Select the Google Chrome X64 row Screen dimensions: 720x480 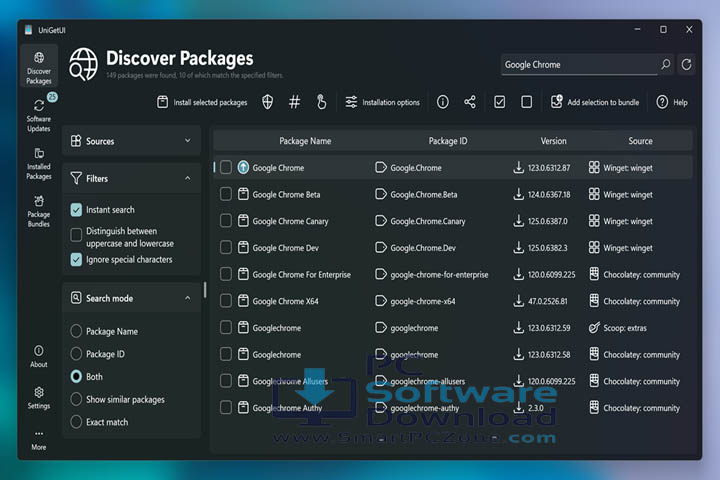coord(453,301)
